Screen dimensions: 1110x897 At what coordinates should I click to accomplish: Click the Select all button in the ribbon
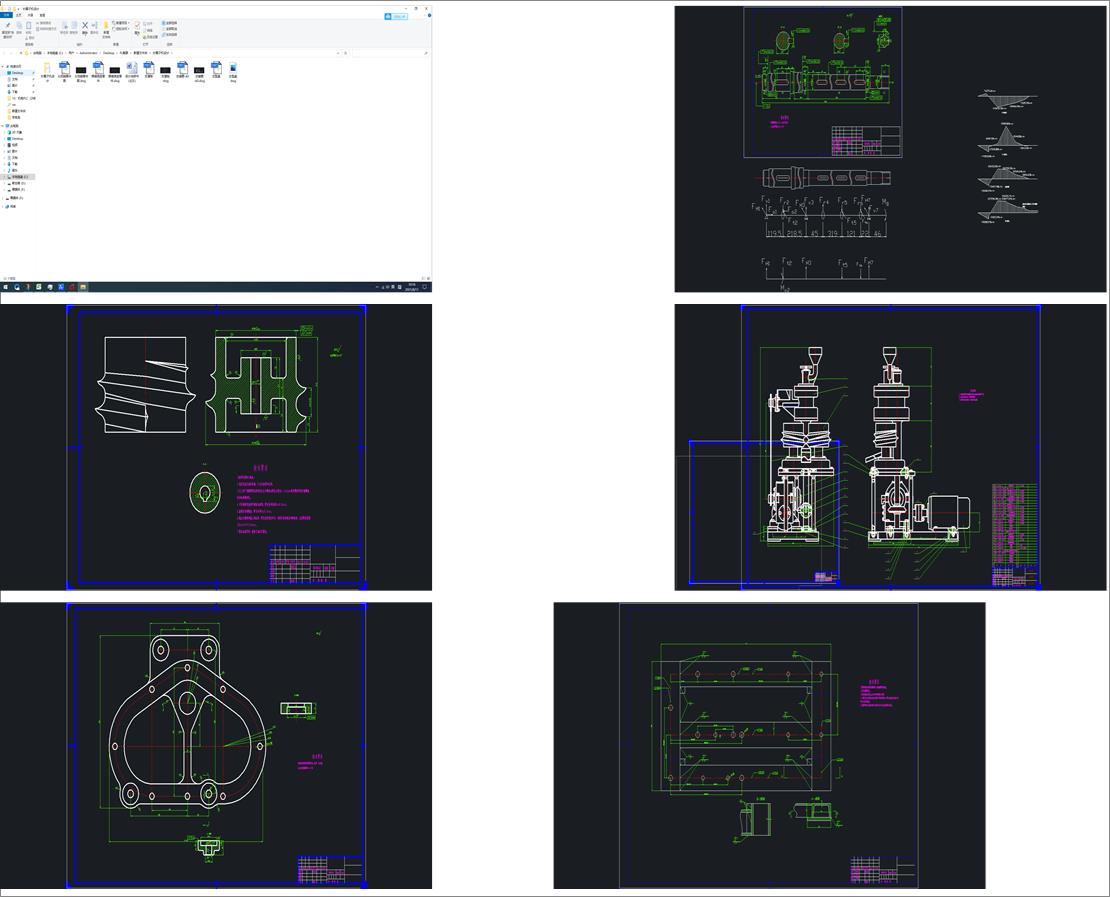pyautogui.click(x=171, y=22)
